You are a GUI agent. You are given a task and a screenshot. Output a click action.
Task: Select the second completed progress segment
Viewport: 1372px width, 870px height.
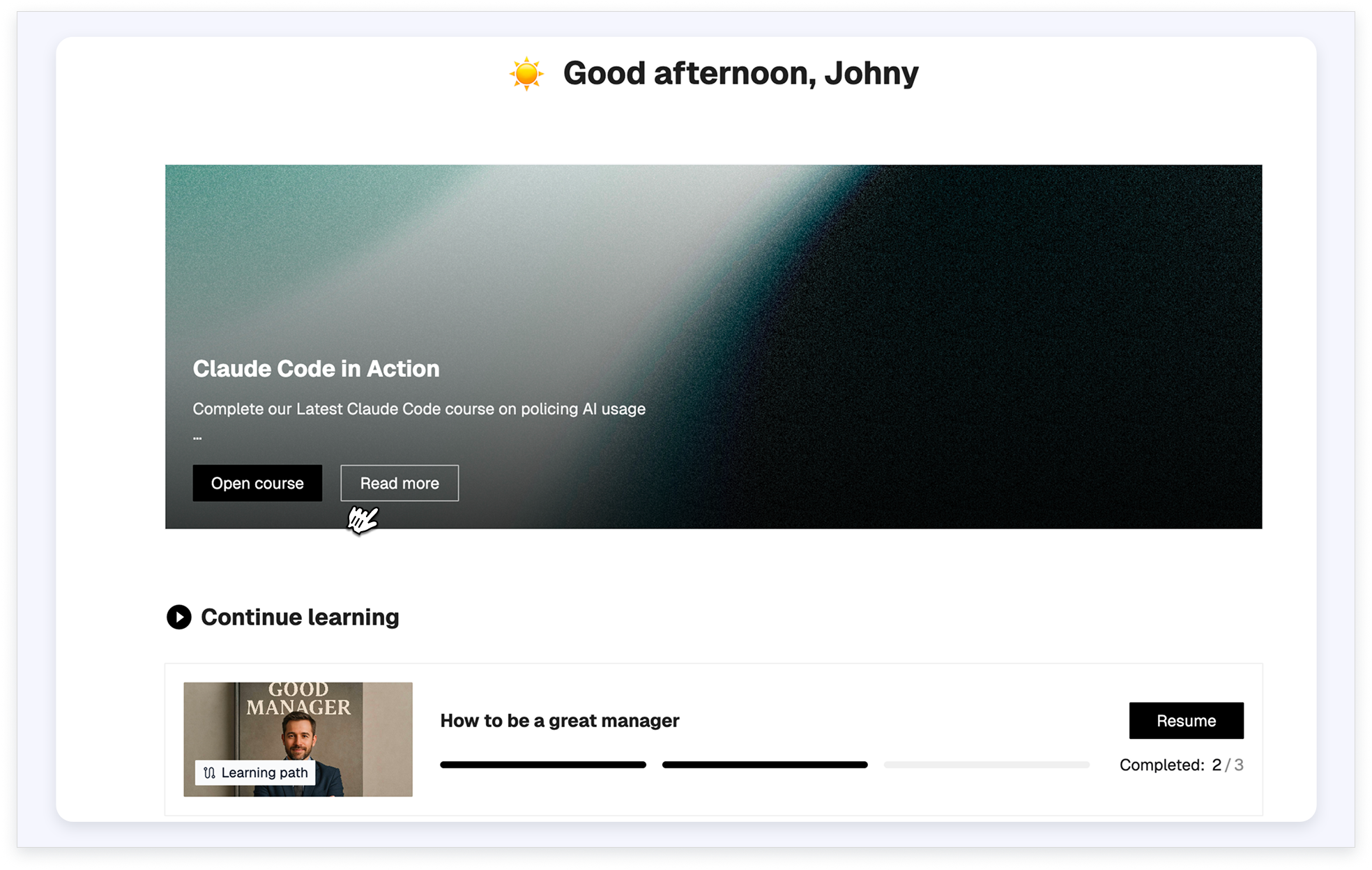[x=765, y=765]
